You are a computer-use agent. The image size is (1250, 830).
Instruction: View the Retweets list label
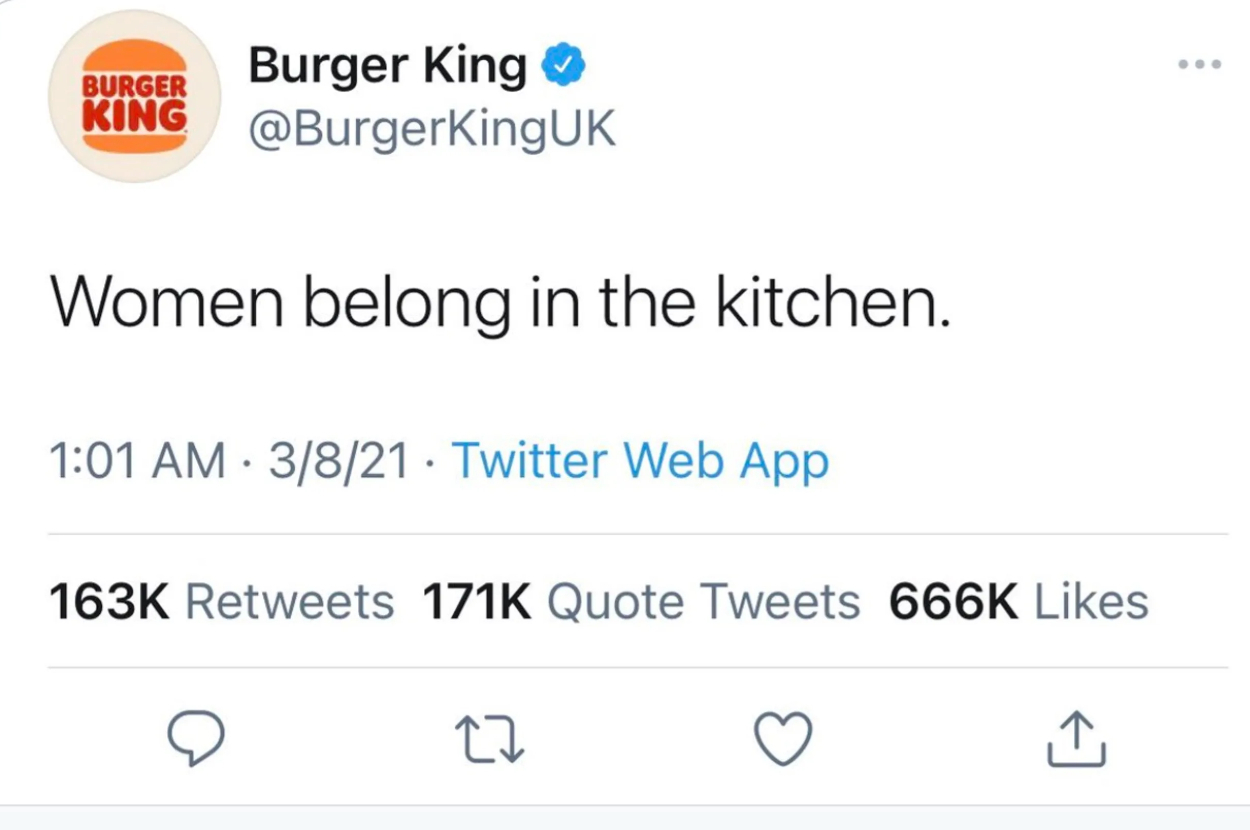pos(290,602)
